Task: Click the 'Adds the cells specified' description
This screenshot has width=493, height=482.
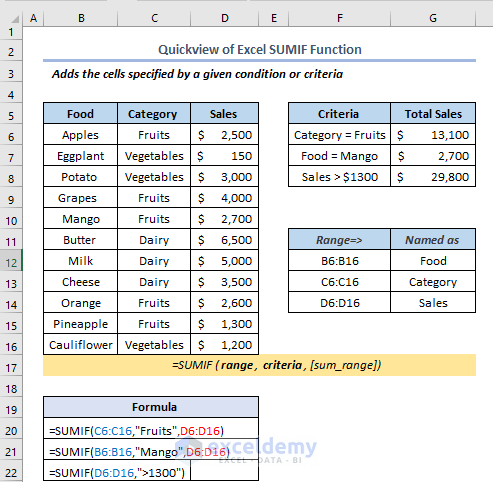Action: [x=197, y=74]
